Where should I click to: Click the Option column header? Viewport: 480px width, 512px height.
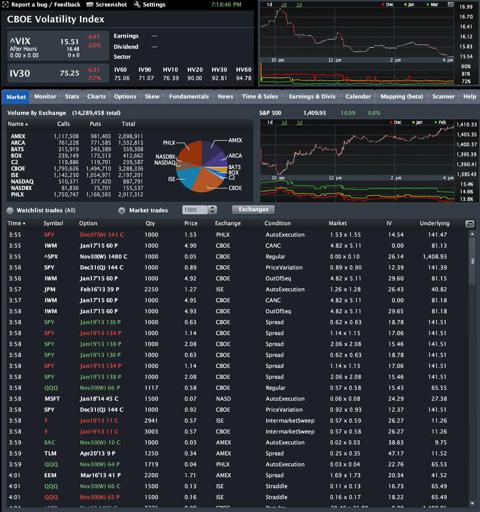[88, 223]
